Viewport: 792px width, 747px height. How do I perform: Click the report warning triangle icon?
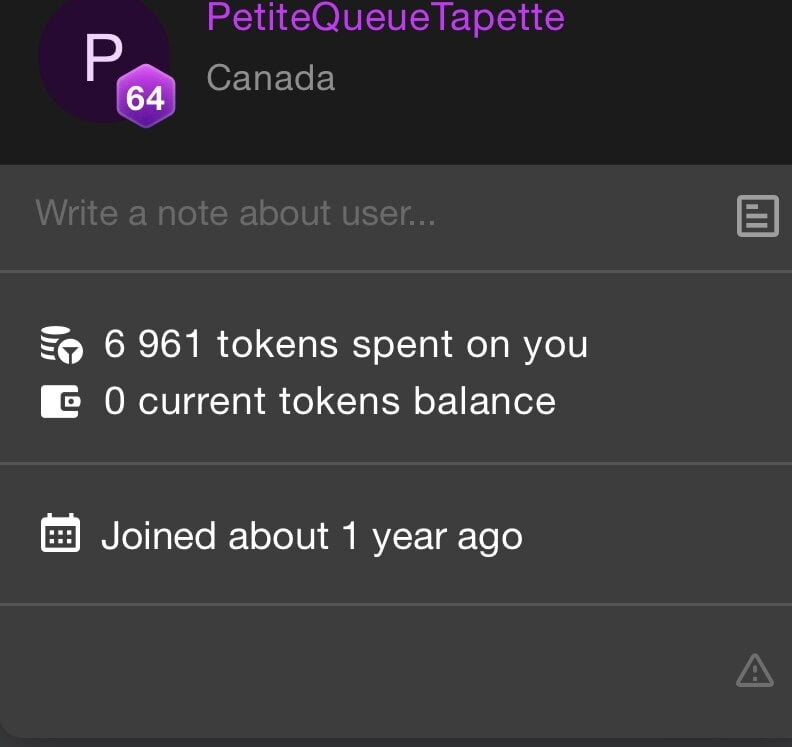click(754, 670)
